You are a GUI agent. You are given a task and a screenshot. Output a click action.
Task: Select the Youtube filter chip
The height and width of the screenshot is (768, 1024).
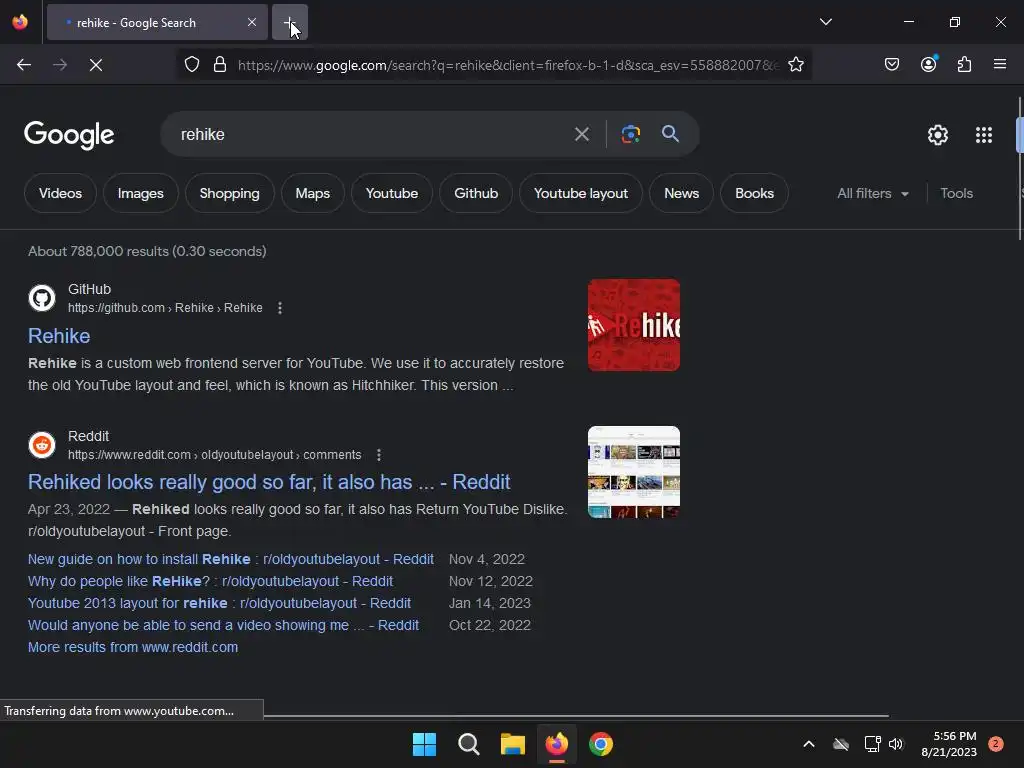(392, 193)
